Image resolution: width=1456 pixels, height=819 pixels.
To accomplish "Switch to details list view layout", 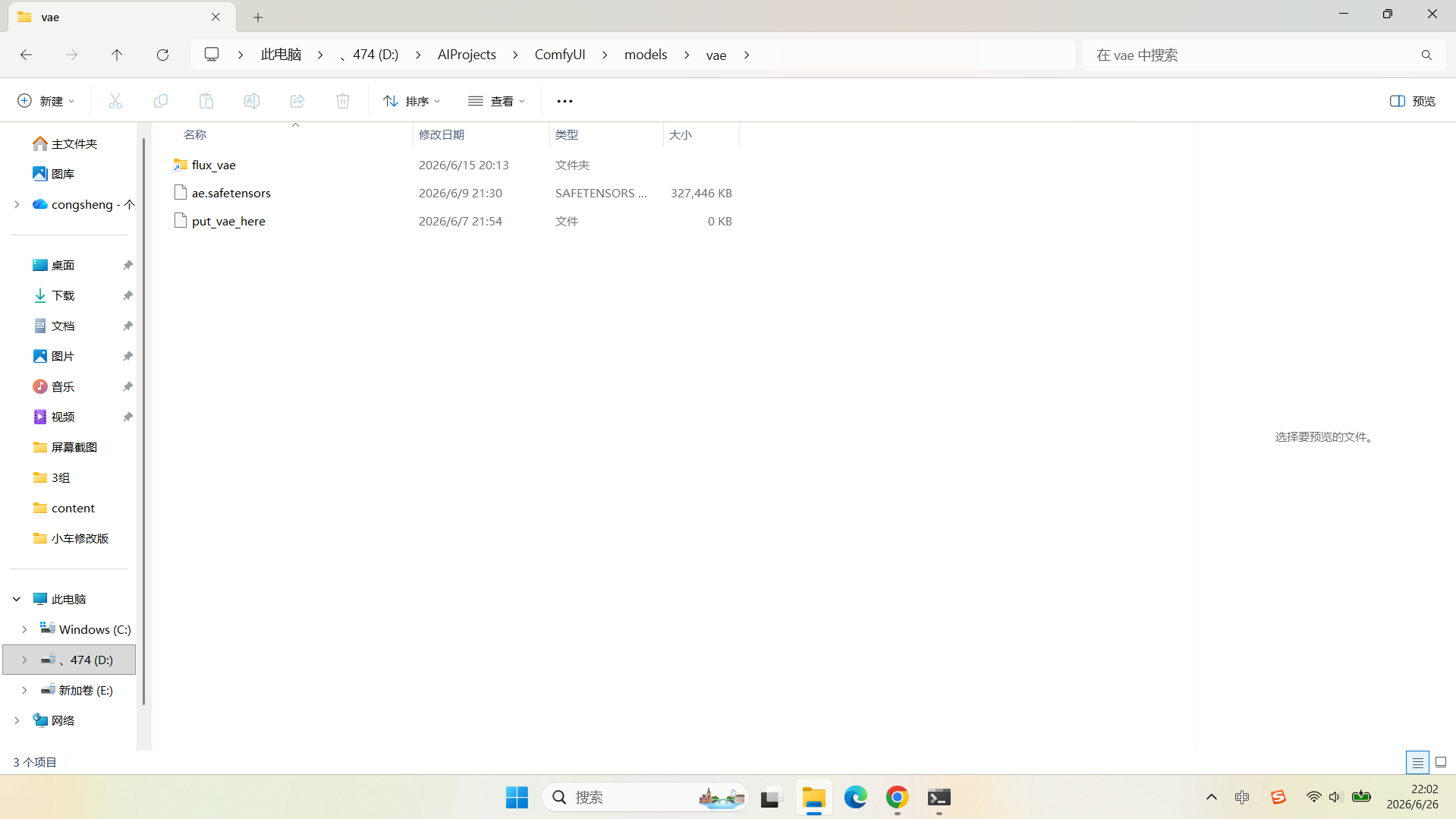I will click(x=1417, y=762).
